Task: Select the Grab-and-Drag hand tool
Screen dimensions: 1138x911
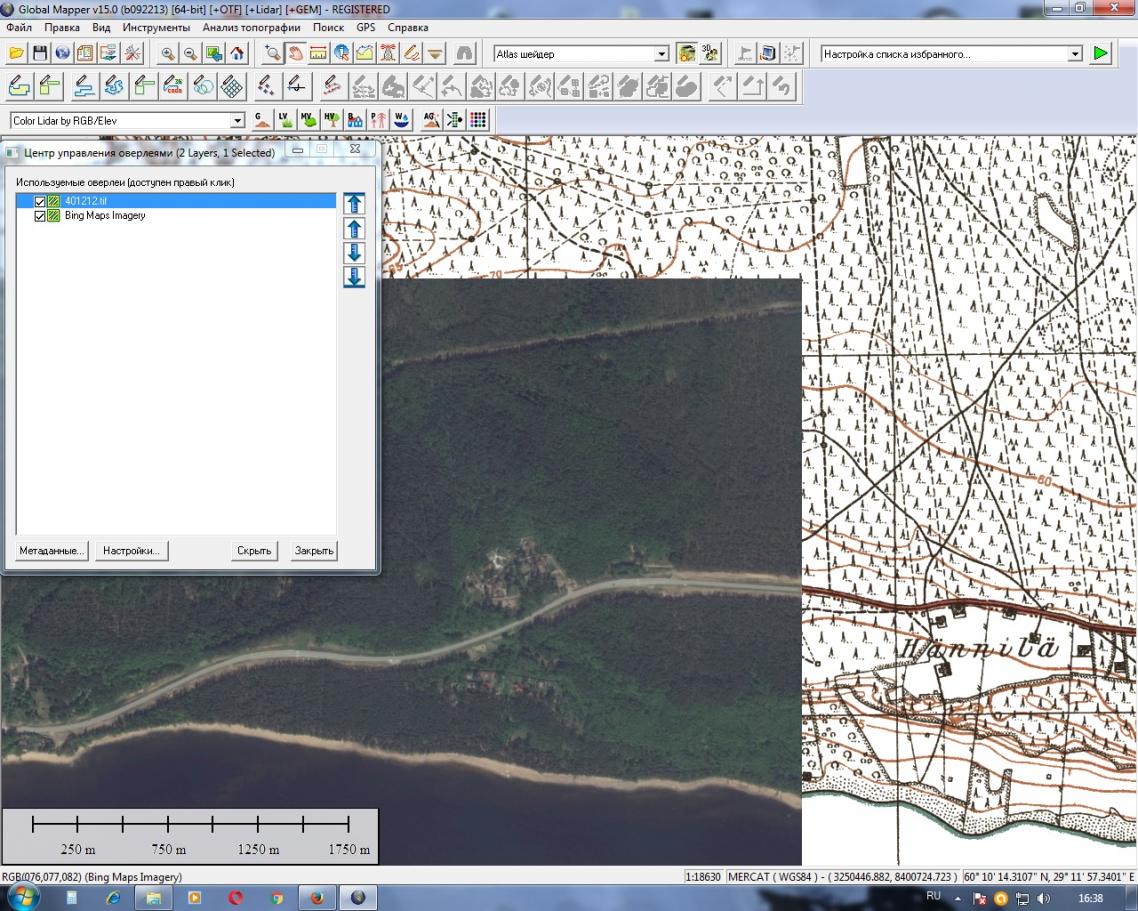Action: pos(295,54)
